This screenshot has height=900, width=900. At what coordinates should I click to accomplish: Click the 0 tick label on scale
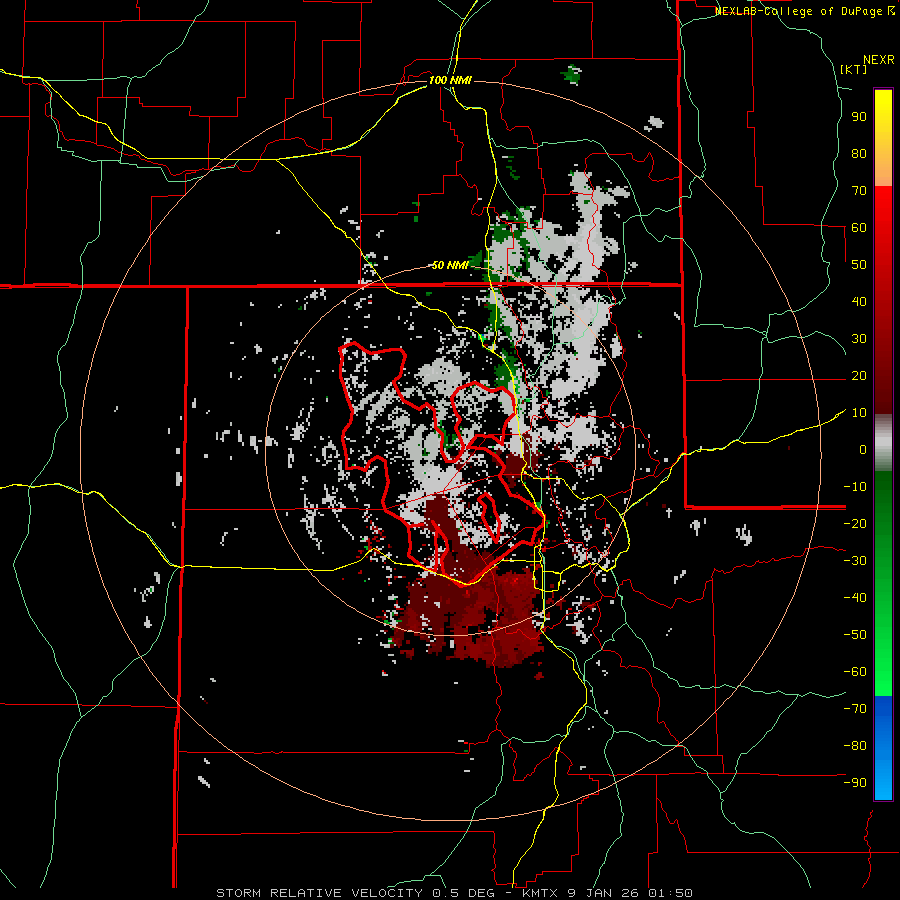coord(862,449)
